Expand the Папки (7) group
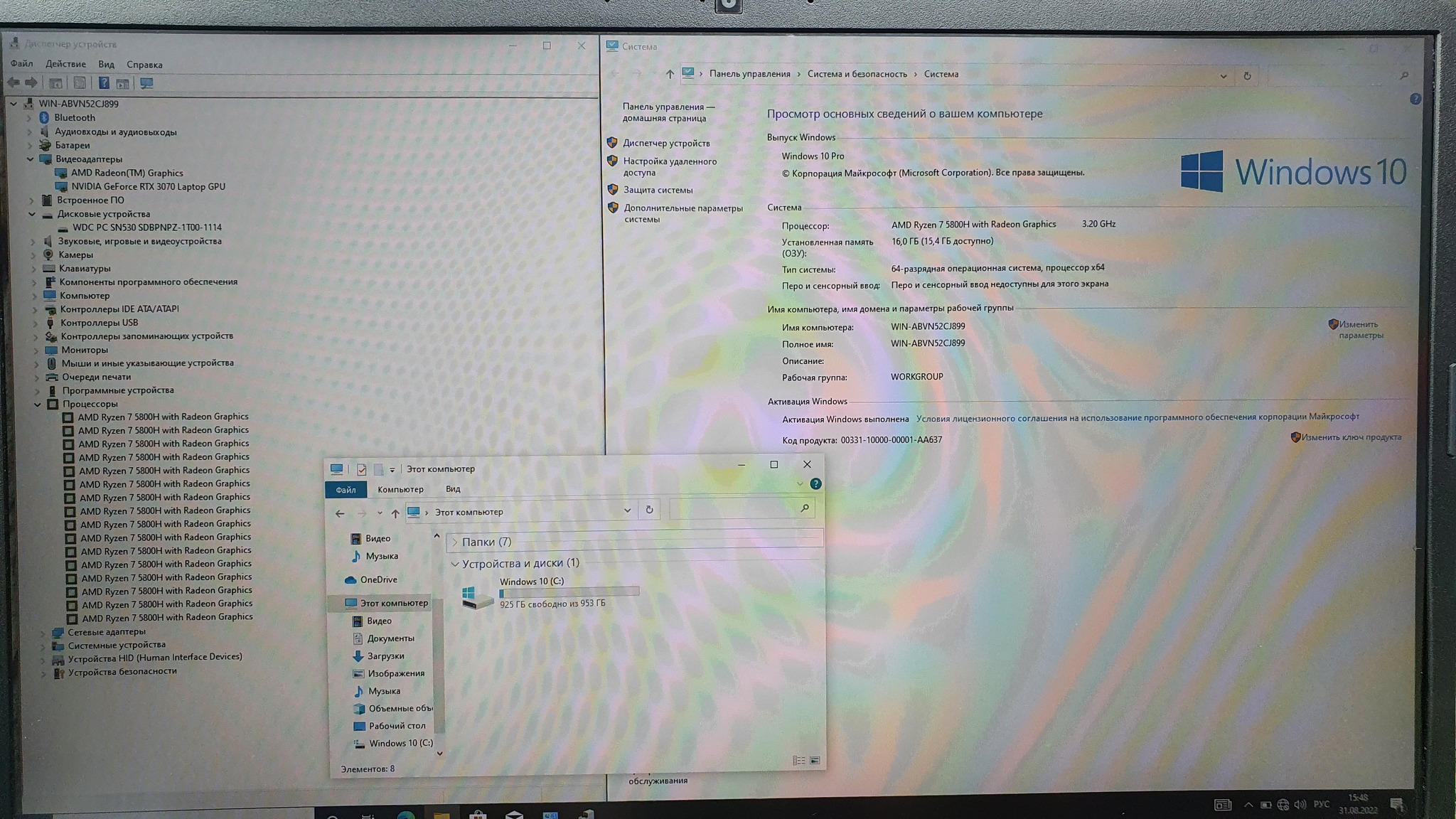The height and width of the screenshot is (819, 1456). pos(455,542)
